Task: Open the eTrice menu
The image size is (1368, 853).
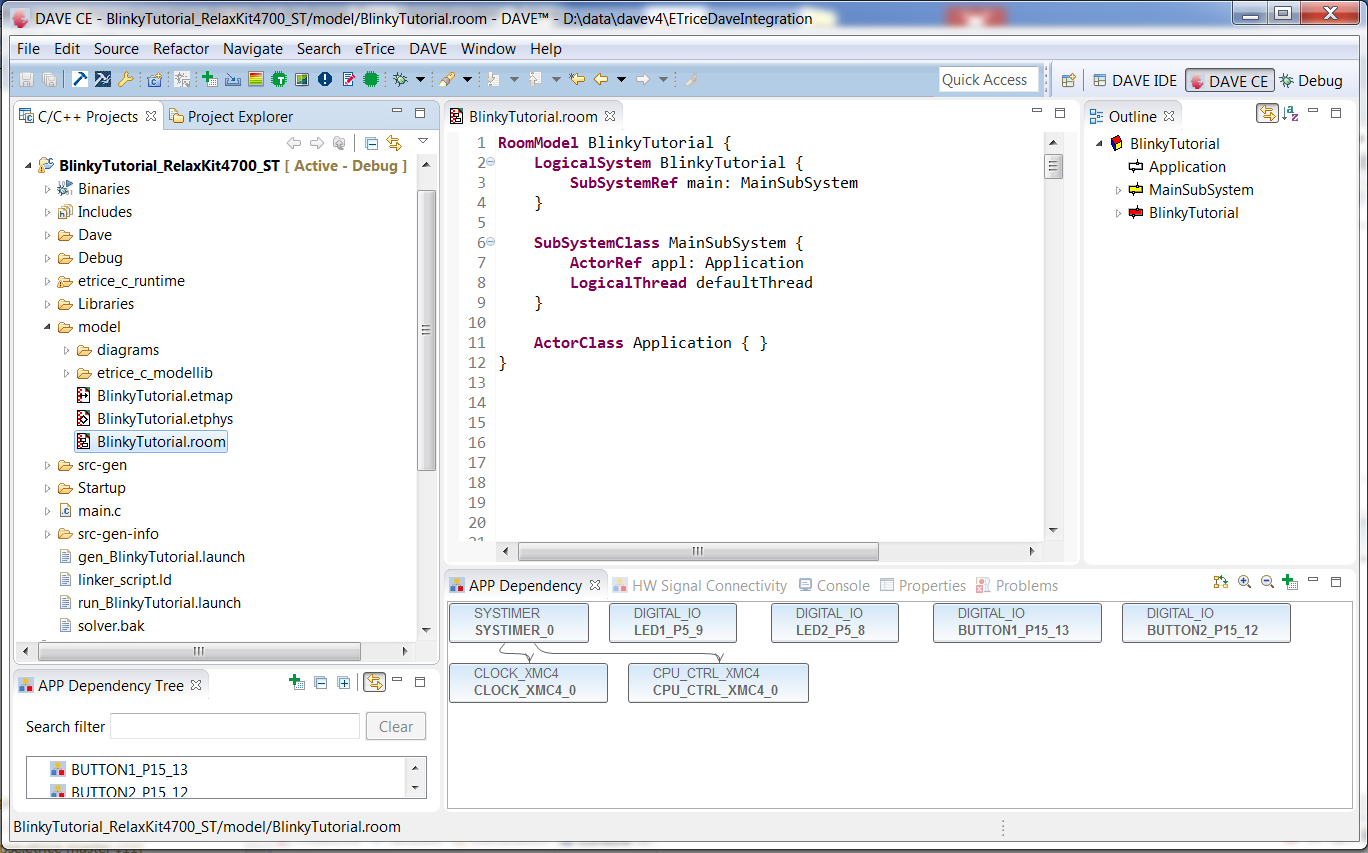Action: 374,48
